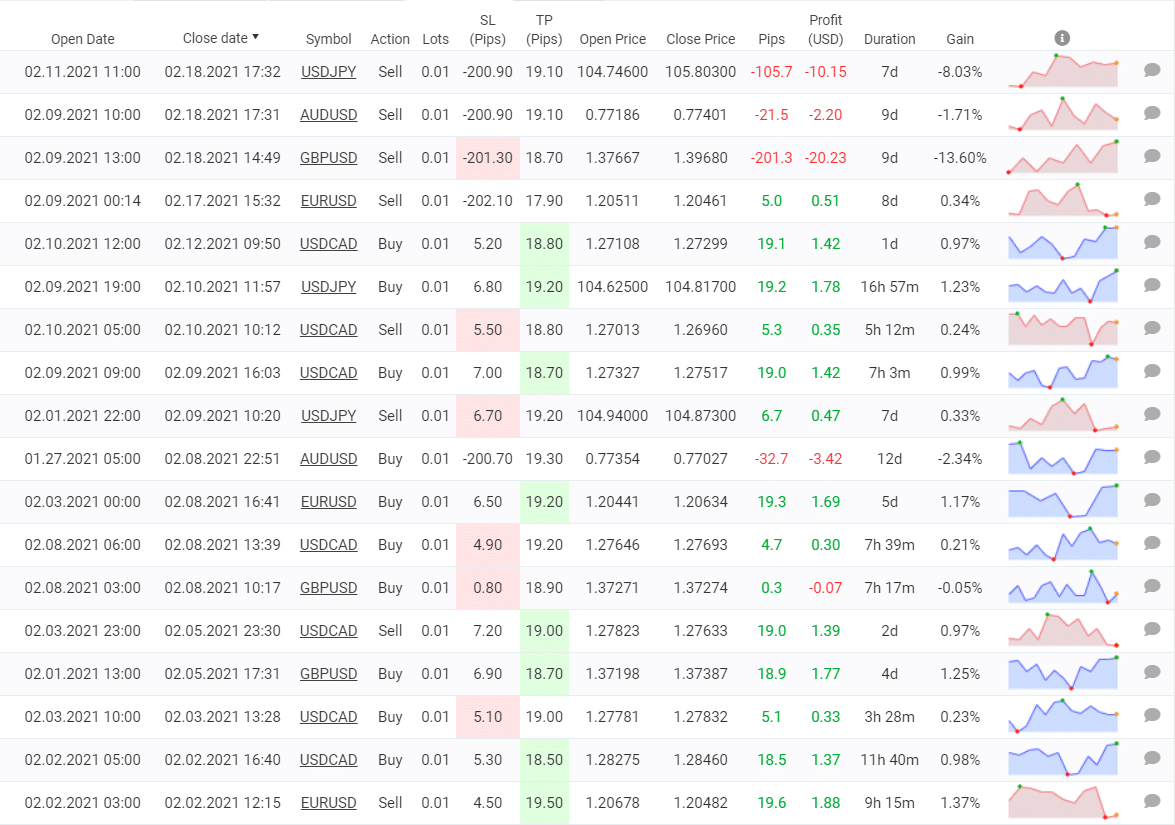Image resolution: width=1175 pixels, height=825 pixels.
Task: Open comment bubble for USDJPY trade opened 02.09.2021 19:00
Action: (x=1152, y=285)
